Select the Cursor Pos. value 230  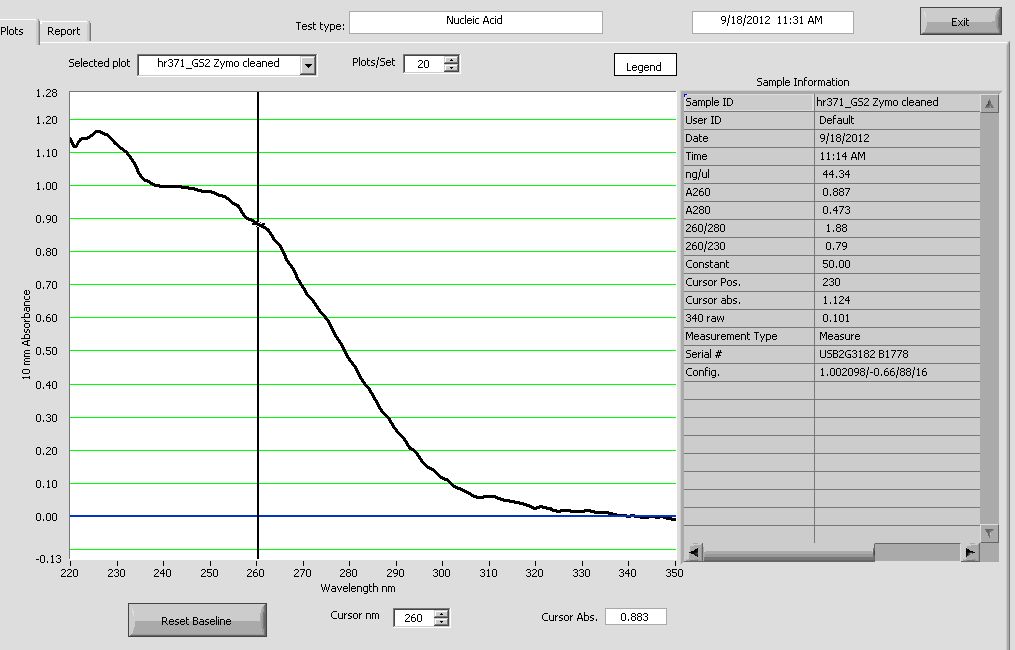[897, 282]
